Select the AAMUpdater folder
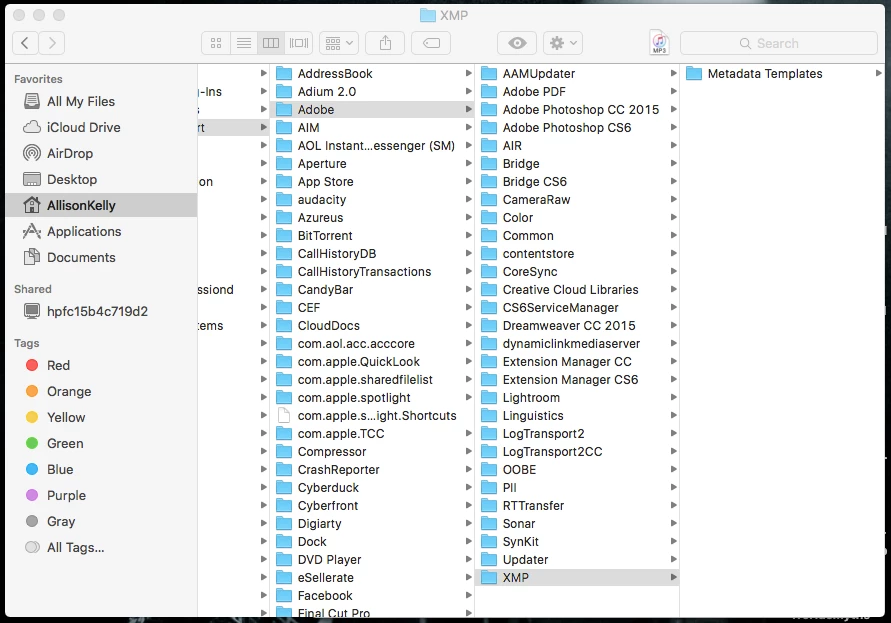This screenshot has width=891, height=623. click(x=577, y=73)
